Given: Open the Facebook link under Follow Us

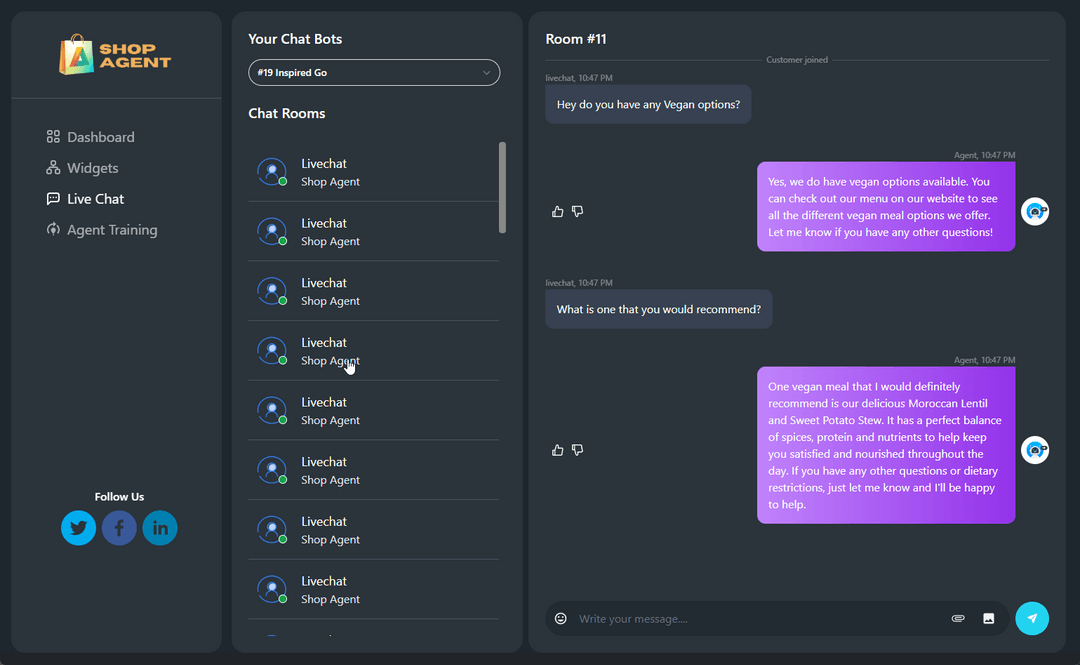Looking at the screenshot, I should [119, 527].
